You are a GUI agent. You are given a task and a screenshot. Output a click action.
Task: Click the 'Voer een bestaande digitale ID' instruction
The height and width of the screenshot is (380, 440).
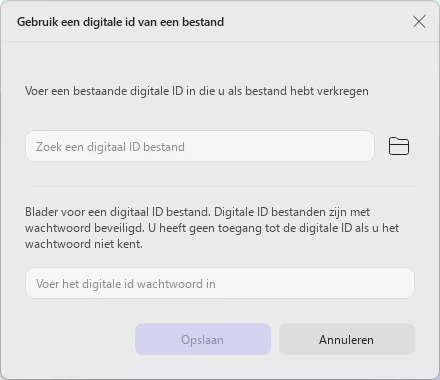197,91
